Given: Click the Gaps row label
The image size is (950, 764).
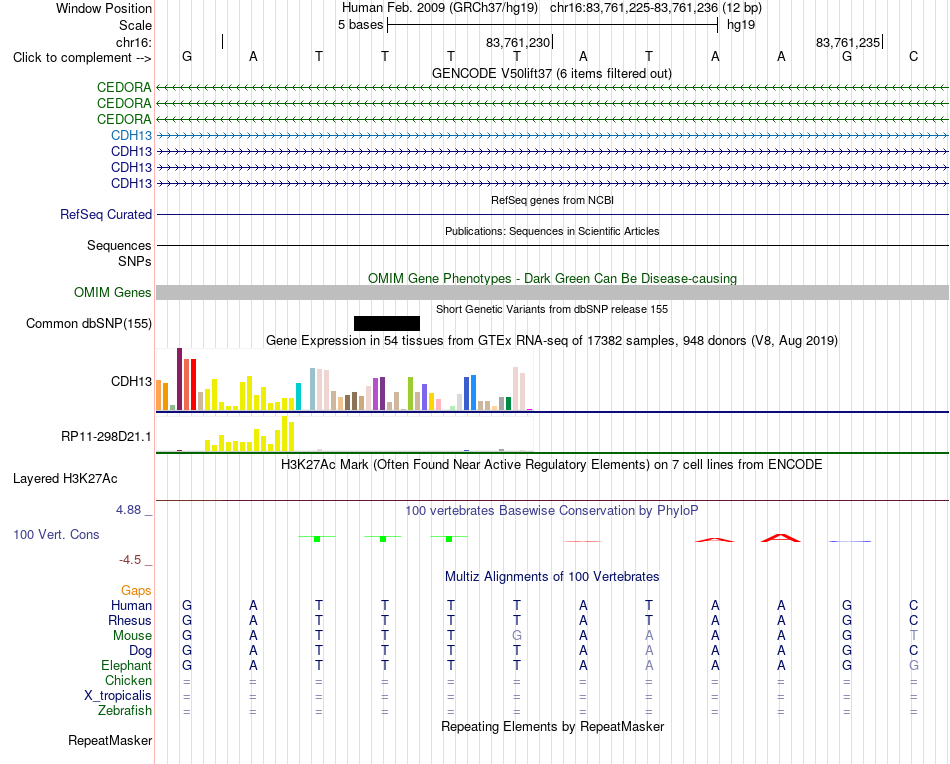Looking at the screenshot, I should [136, 591].
